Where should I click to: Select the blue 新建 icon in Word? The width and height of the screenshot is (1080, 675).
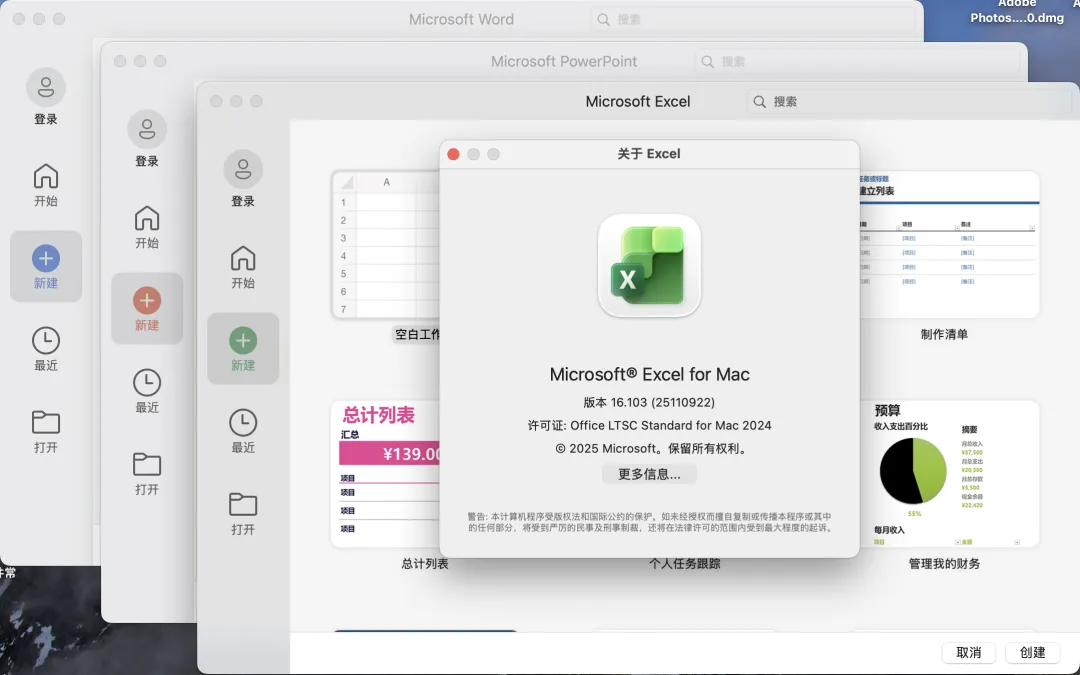click(46, 259)
